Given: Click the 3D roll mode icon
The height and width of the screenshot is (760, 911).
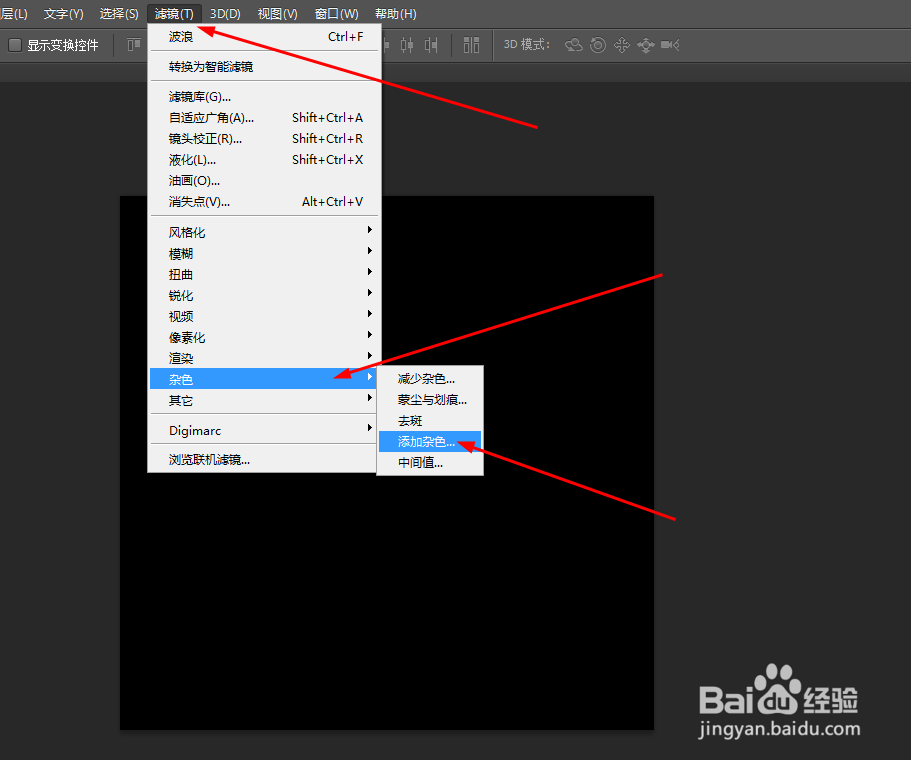Looking at the screenshot, I should [x=598, y=45].
